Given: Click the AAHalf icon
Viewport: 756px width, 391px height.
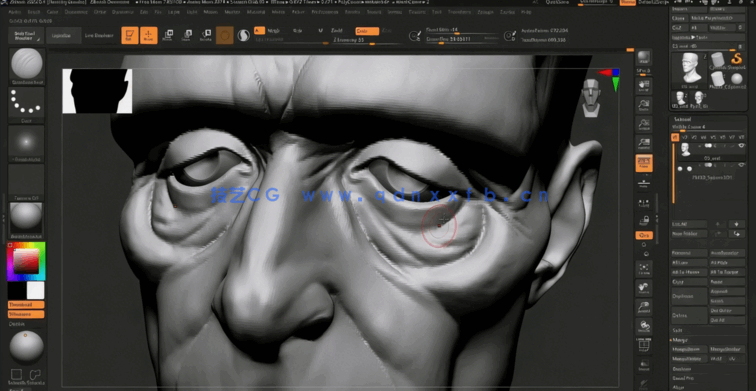Looking at the screenshot, I should tap(644, 143).
